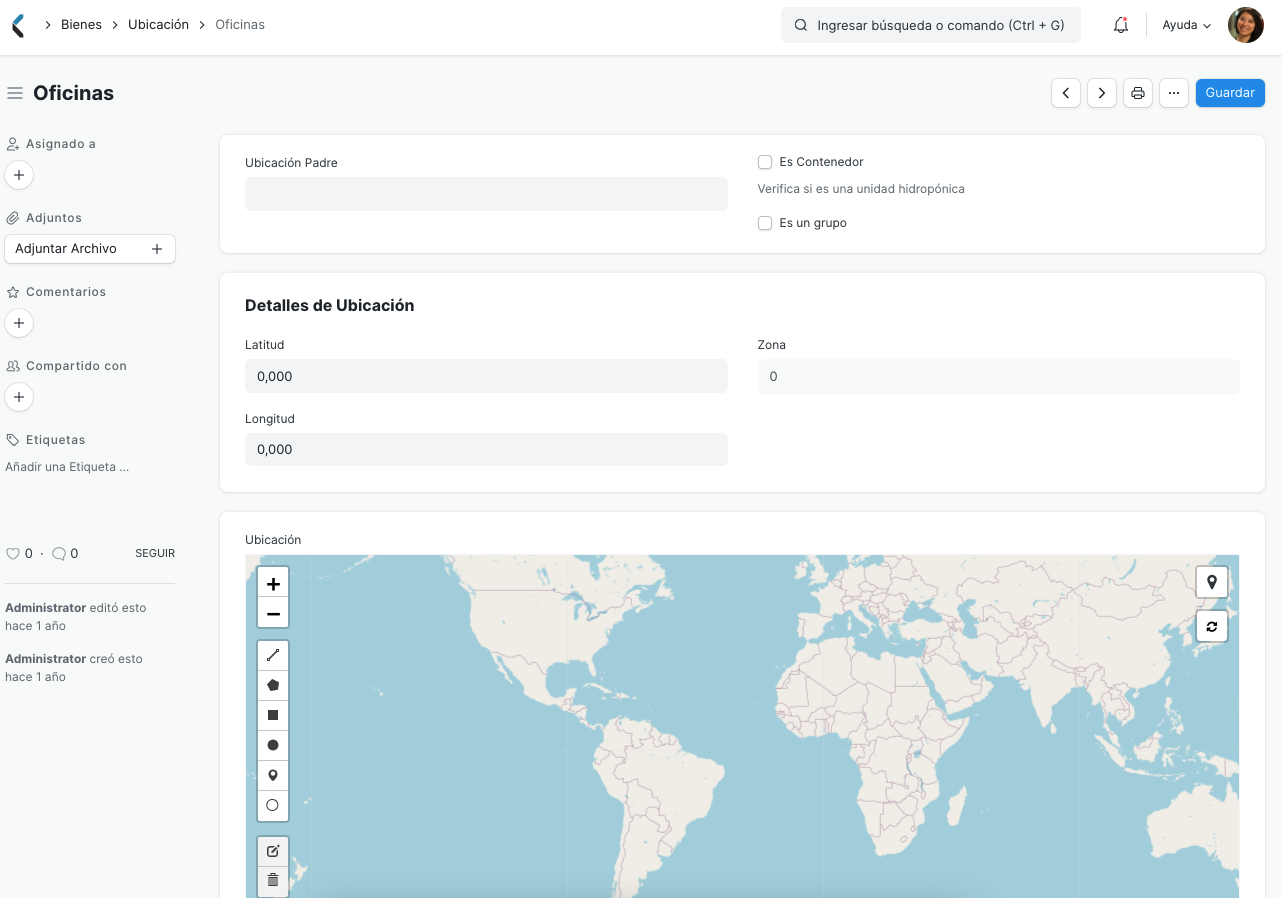Click the comments count bubble icon
The height and width of the screenshot is (898, 1282).
tap(59, 553)
